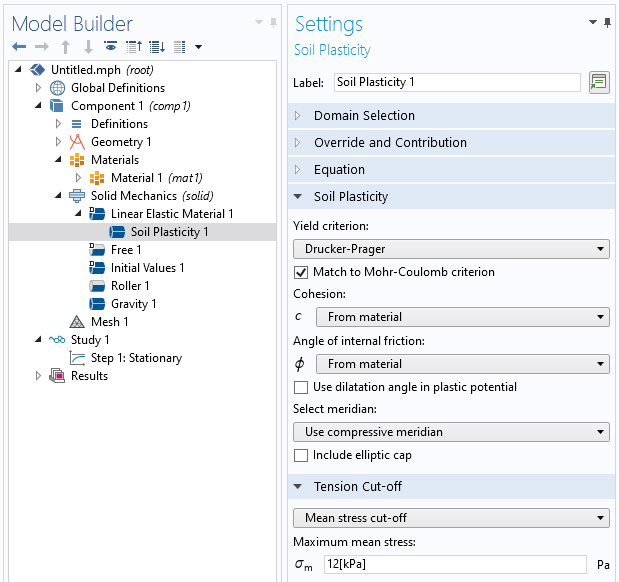The height and width of the screenshot is (582, 619).
Task: Select the Roller 1 boundary condition node
Action: click(x=130, y=286)
